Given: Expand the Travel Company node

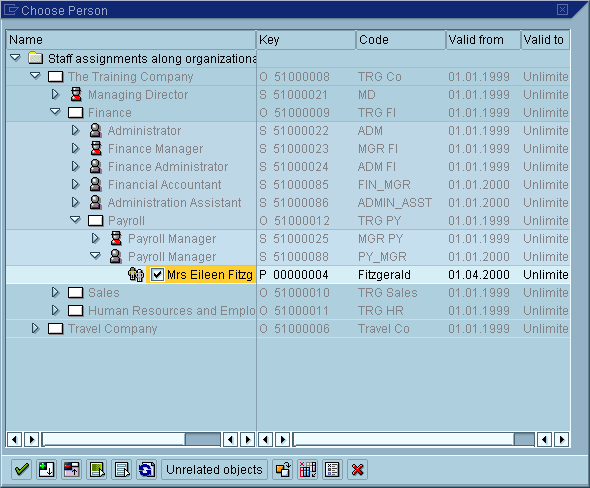Looking at the screenshot, I should tap(35, 328).
